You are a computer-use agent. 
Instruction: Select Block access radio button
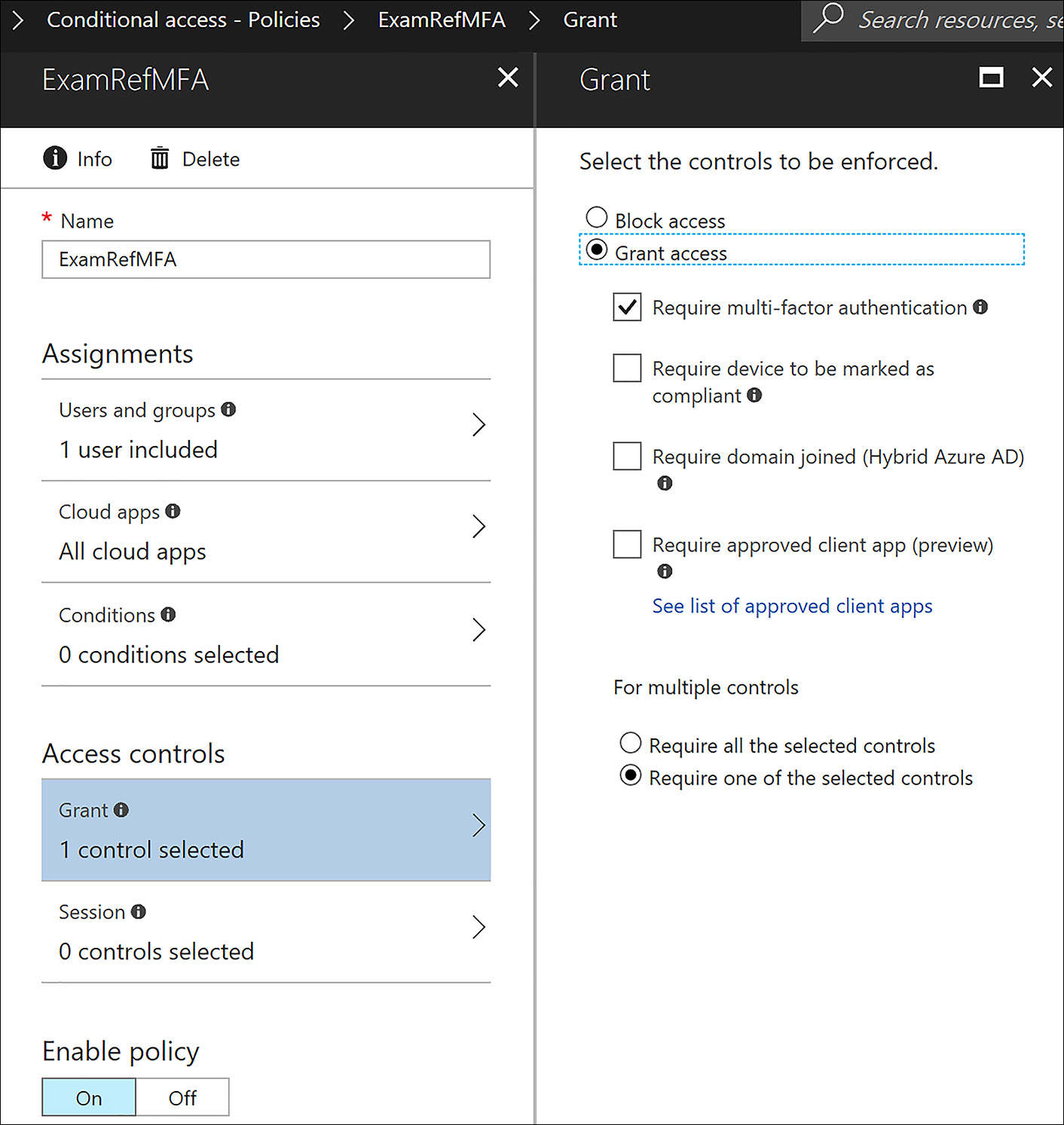pyautogui.click(x=597, y=217)
